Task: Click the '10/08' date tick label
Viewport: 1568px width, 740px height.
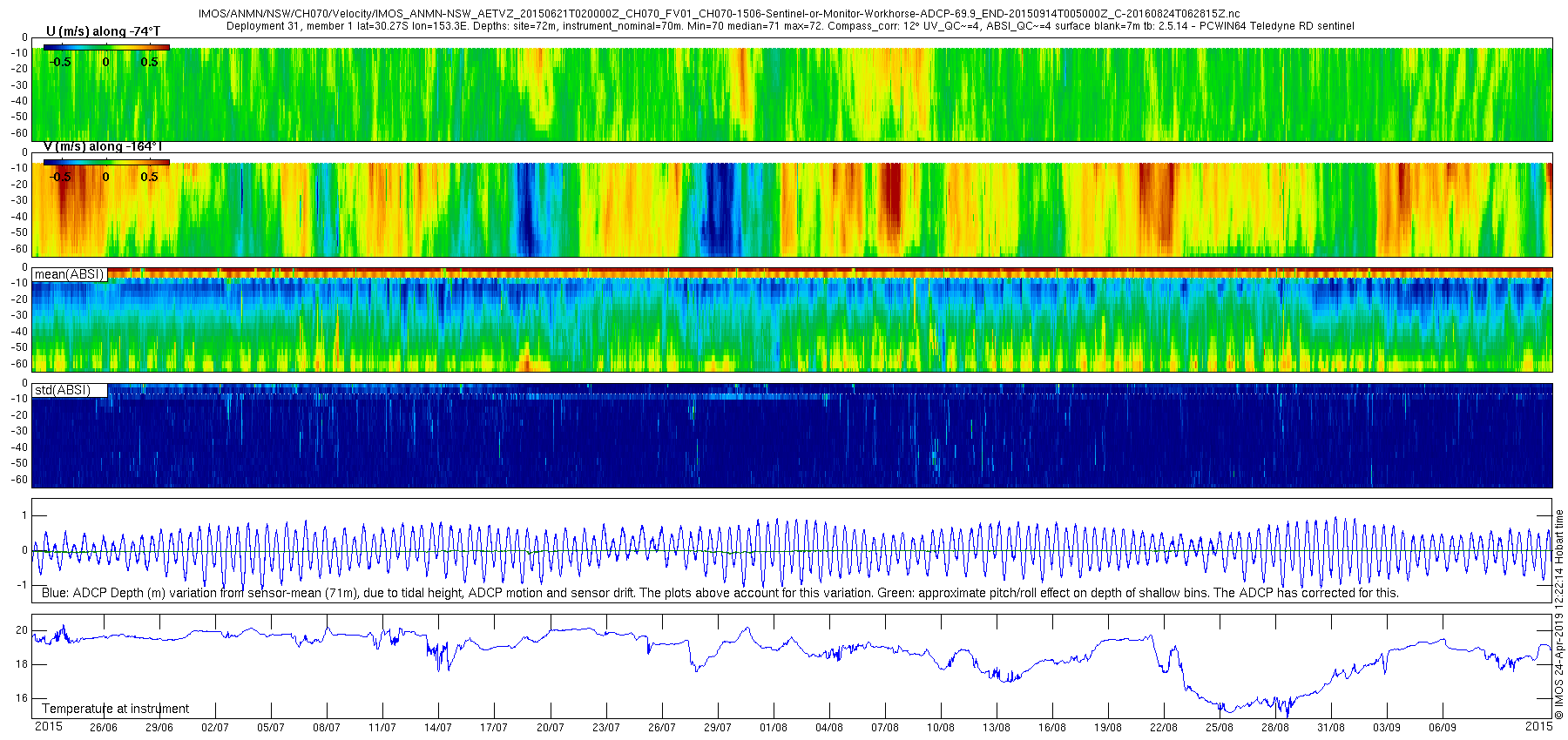Action: tap(940, 728)
